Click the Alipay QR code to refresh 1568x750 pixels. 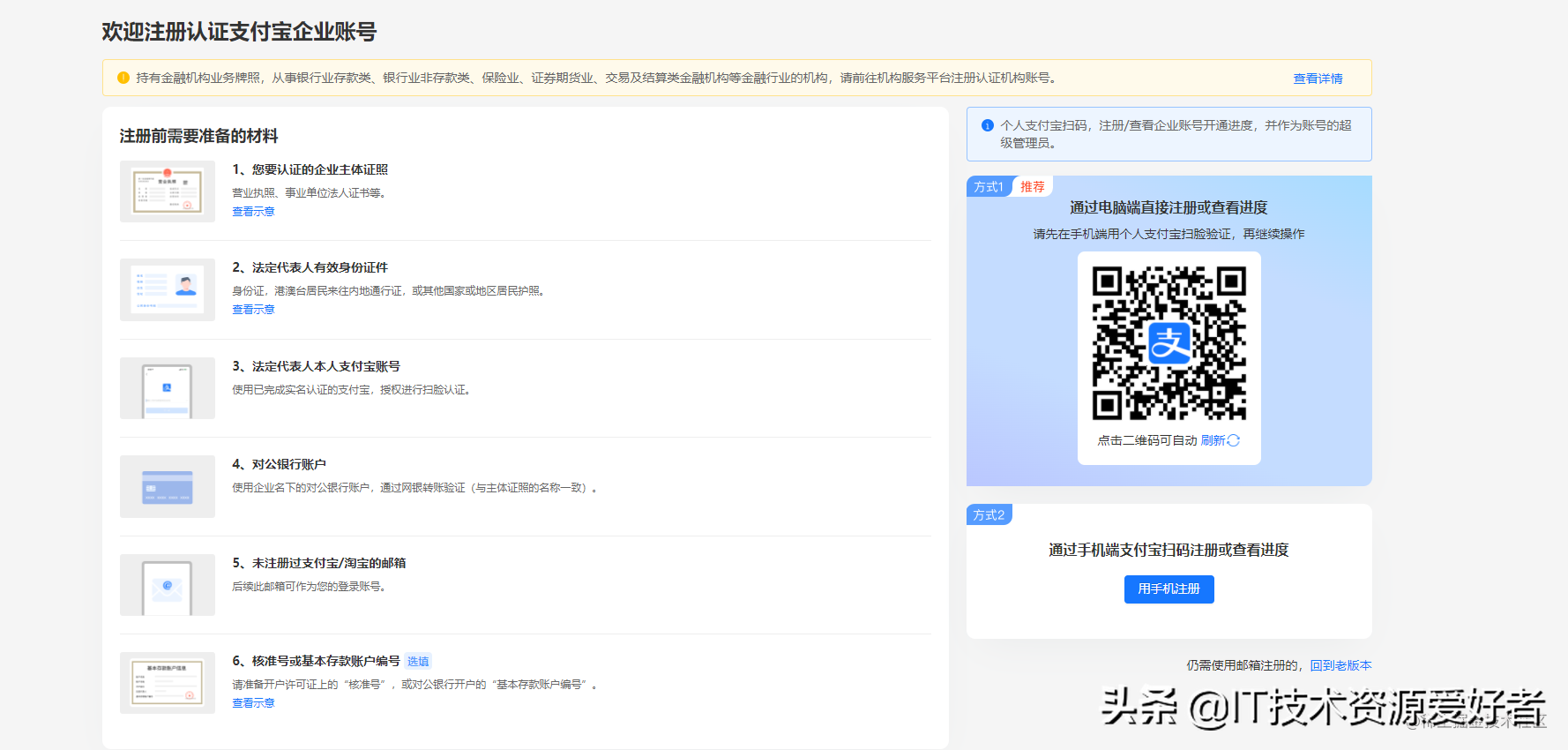point(1169,342)
